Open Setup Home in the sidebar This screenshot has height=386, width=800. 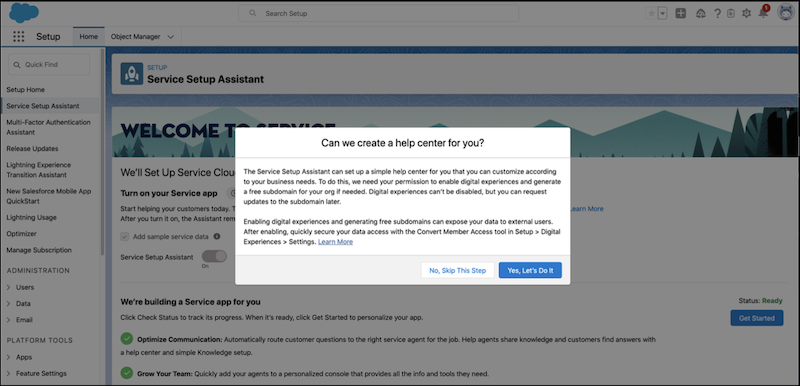[26, 90]
